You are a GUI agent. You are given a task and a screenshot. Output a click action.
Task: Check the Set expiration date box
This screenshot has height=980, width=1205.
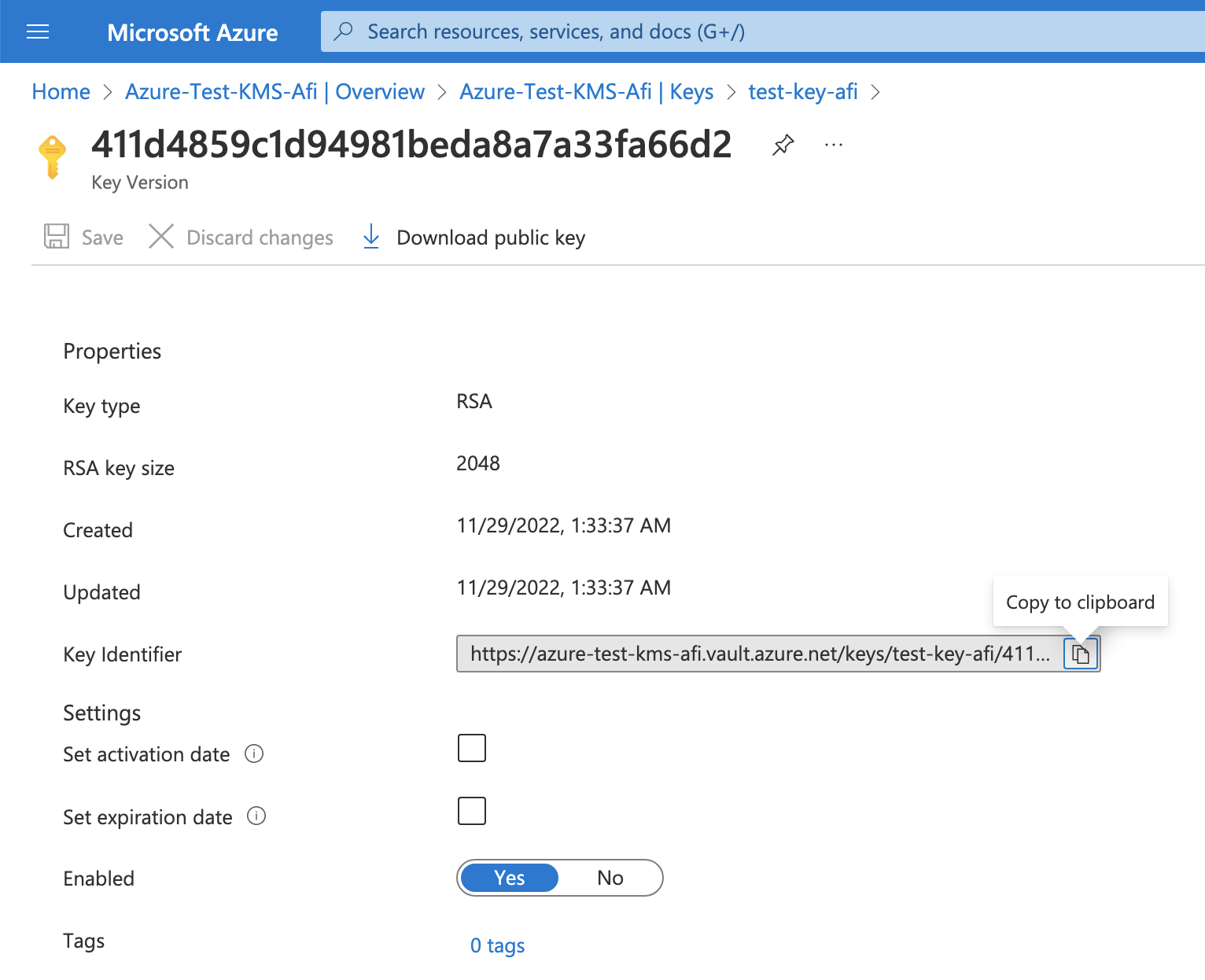tap(472, 811)
